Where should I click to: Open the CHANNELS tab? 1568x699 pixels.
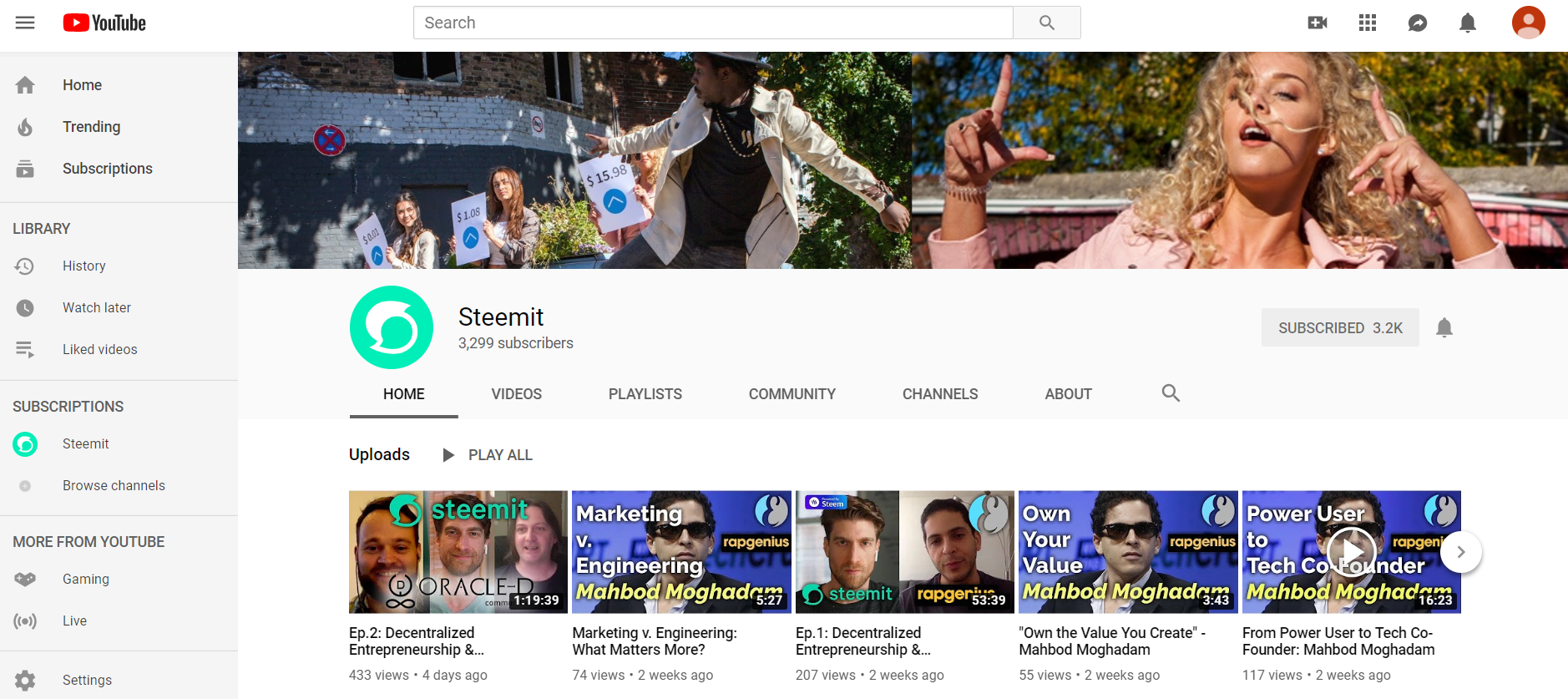tap(940, 394)
